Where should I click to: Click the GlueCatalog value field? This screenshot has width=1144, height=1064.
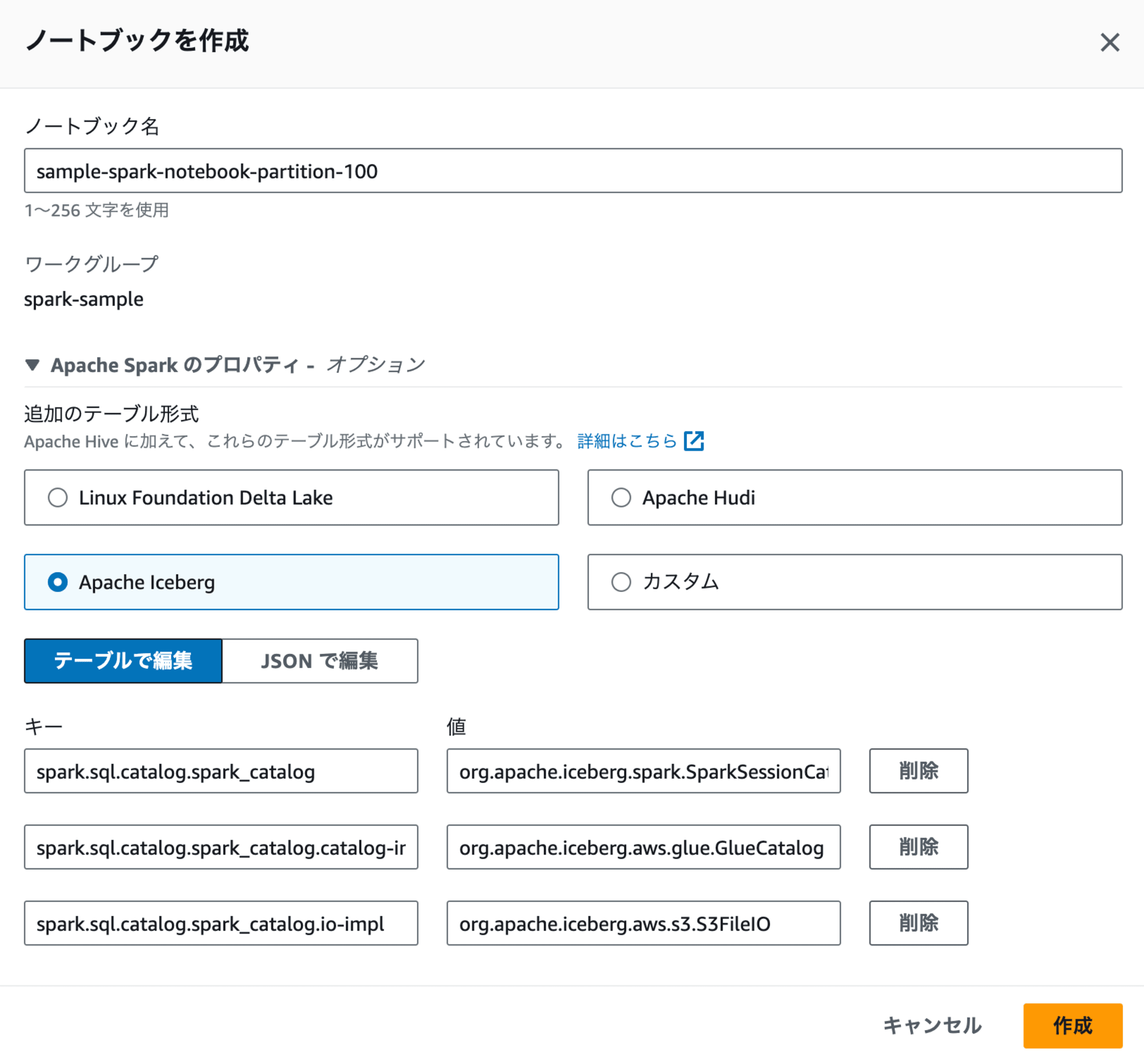tap(643, 847)
